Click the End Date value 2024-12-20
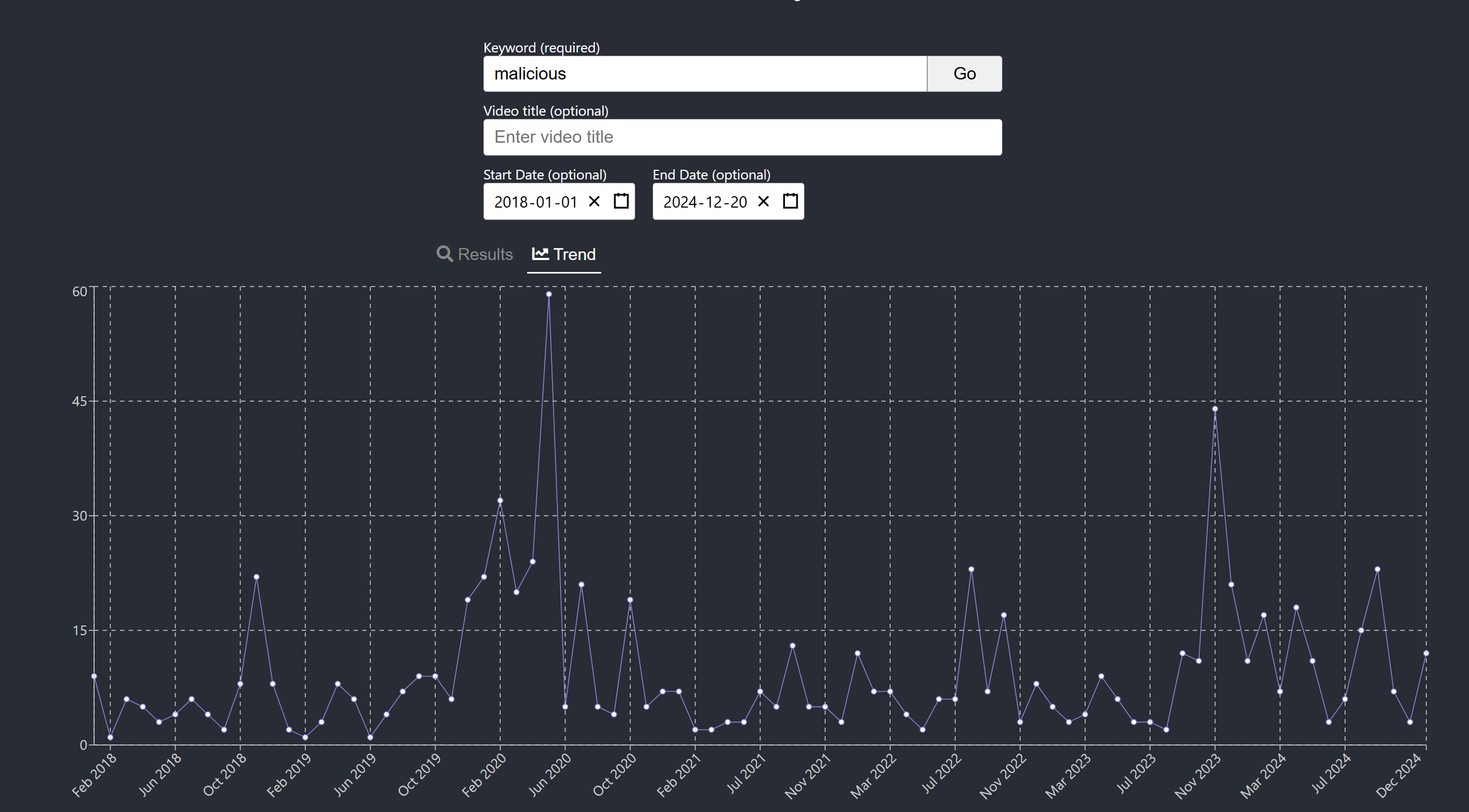 (x=706, y=202)
